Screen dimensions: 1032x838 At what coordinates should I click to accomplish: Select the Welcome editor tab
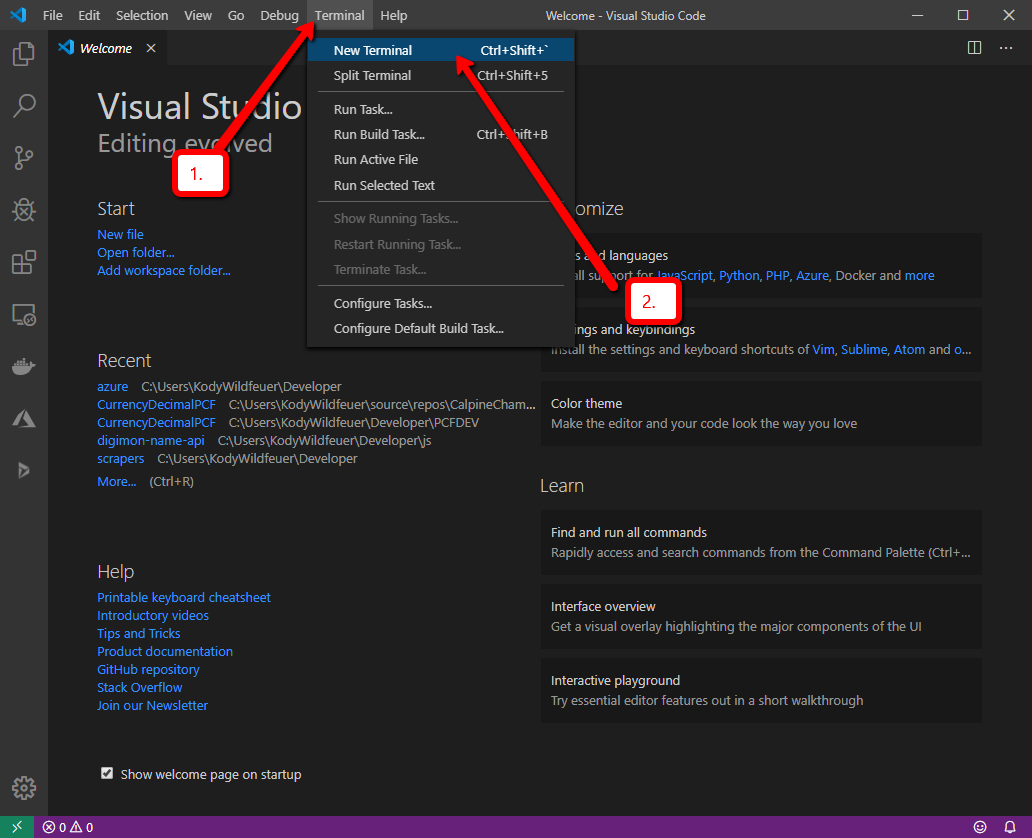(x=107, y=48)
